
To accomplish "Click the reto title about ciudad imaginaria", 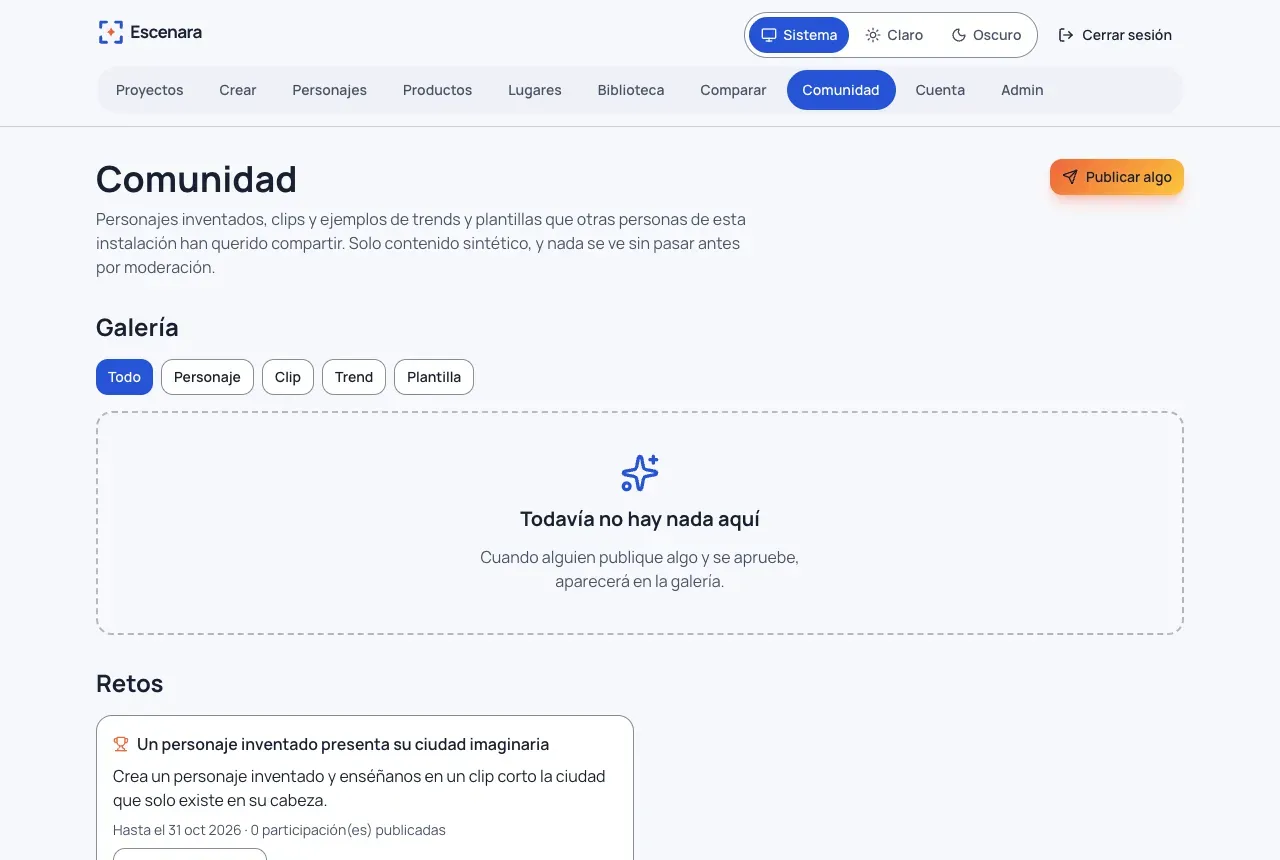I will [343, 744].
